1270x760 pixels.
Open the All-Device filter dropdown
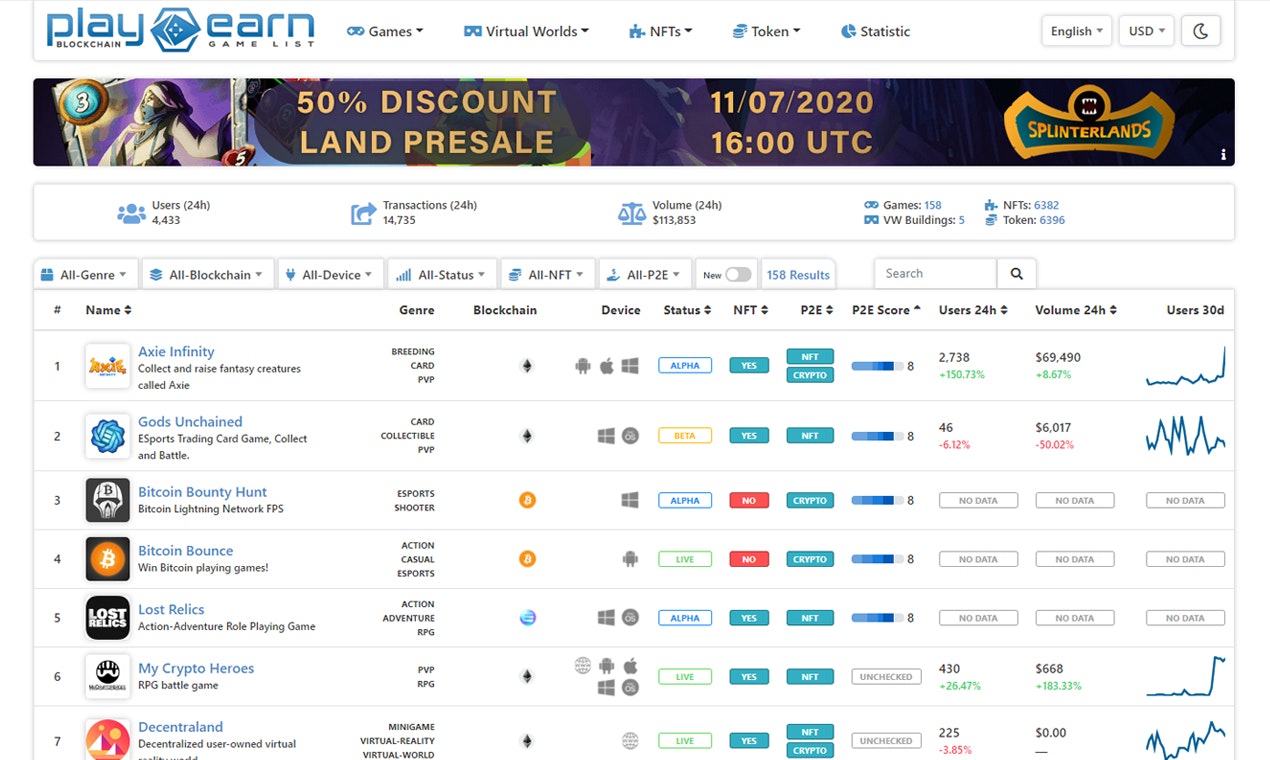(330, 274)
